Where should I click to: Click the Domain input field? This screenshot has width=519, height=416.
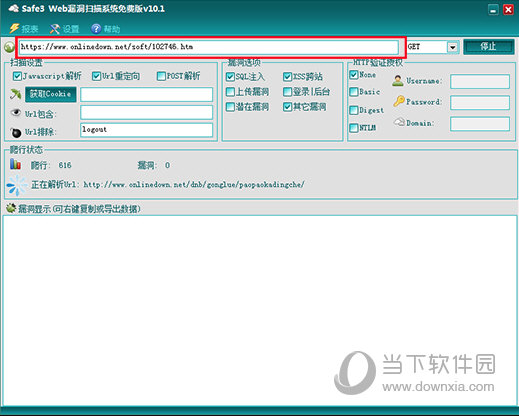tap(480, 124)
